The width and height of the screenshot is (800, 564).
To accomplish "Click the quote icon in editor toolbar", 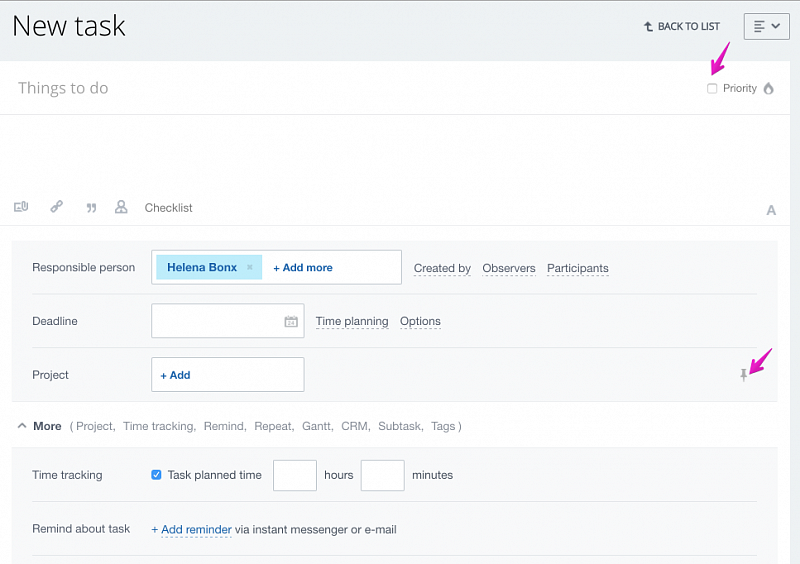I will [91, 208].
